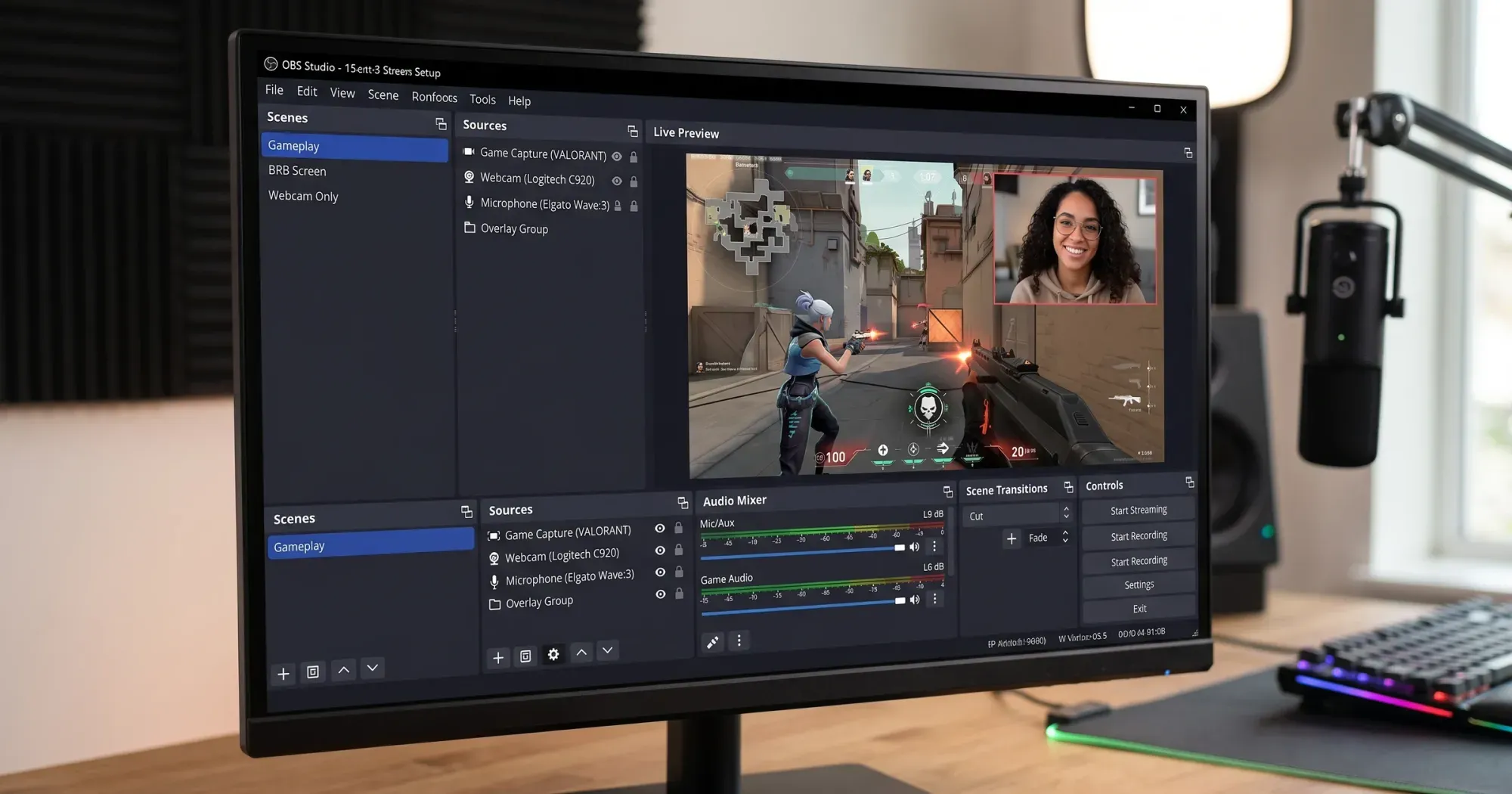Screen dimensions: 1512x794
Task: Open source properties gear in bottom Sources toolbar
Action: (553, 655)
